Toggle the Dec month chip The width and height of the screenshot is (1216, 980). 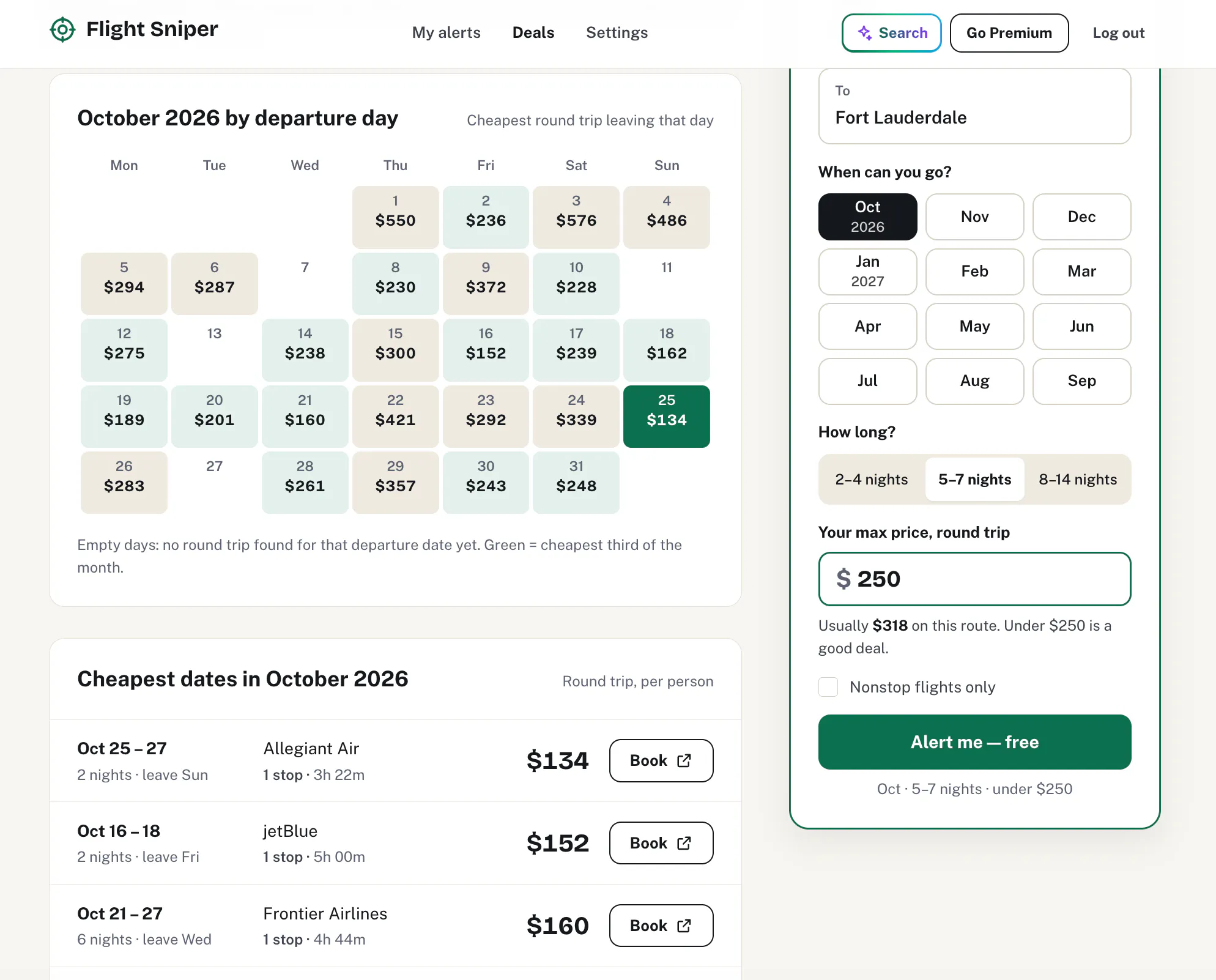(x=1081, y=217)
